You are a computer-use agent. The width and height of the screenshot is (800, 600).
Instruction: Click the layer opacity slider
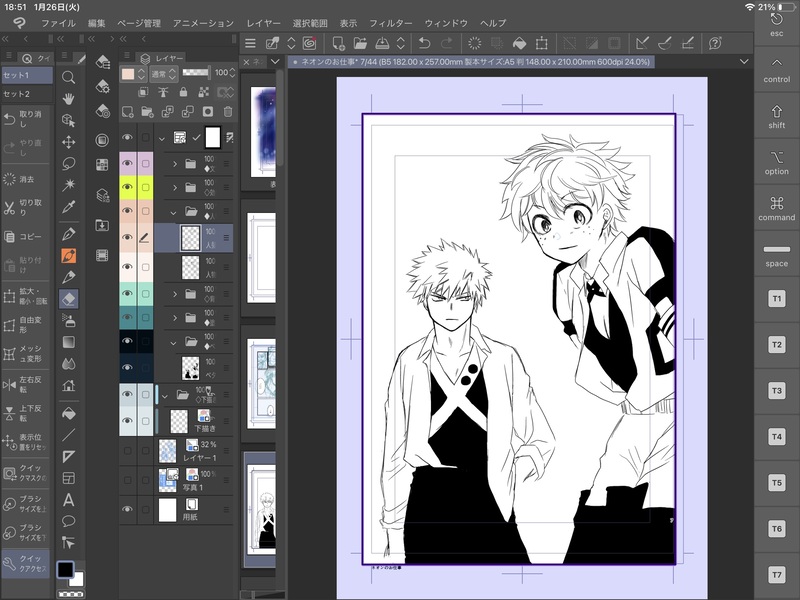tap(196, 73)
